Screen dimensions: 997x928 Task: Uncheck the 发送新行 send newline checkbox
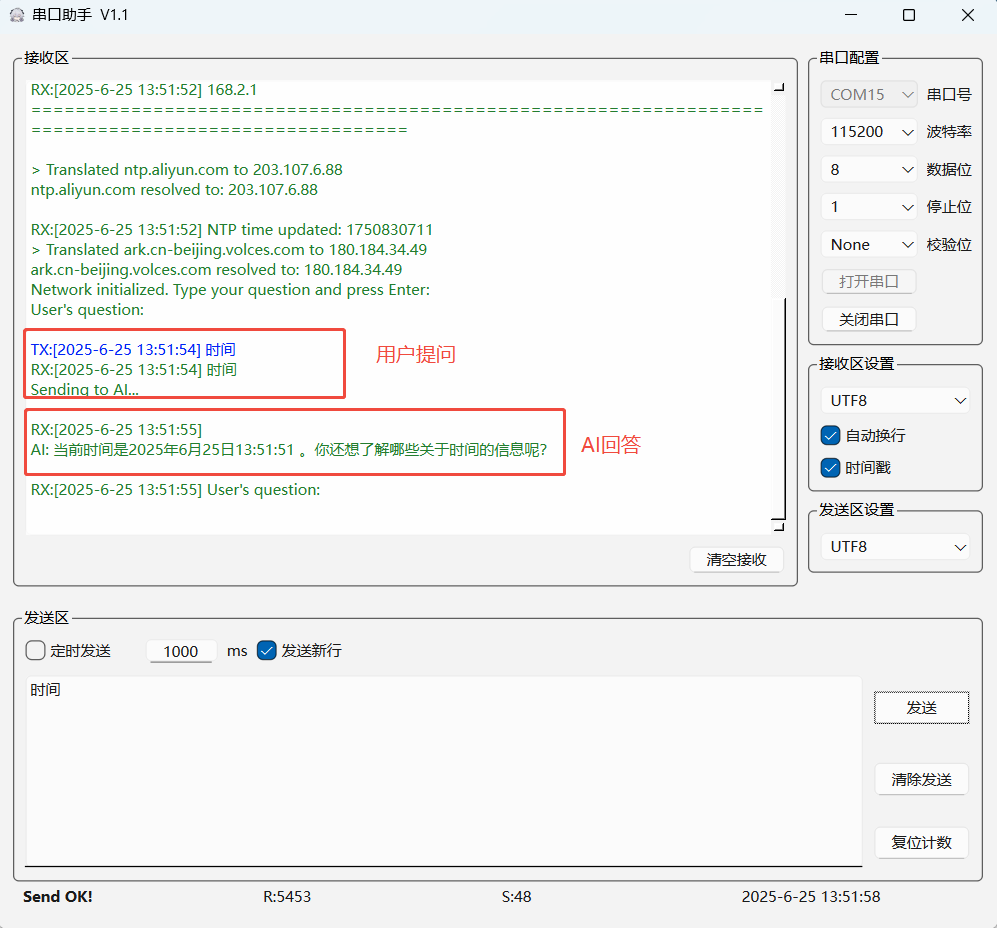point(267,651)
